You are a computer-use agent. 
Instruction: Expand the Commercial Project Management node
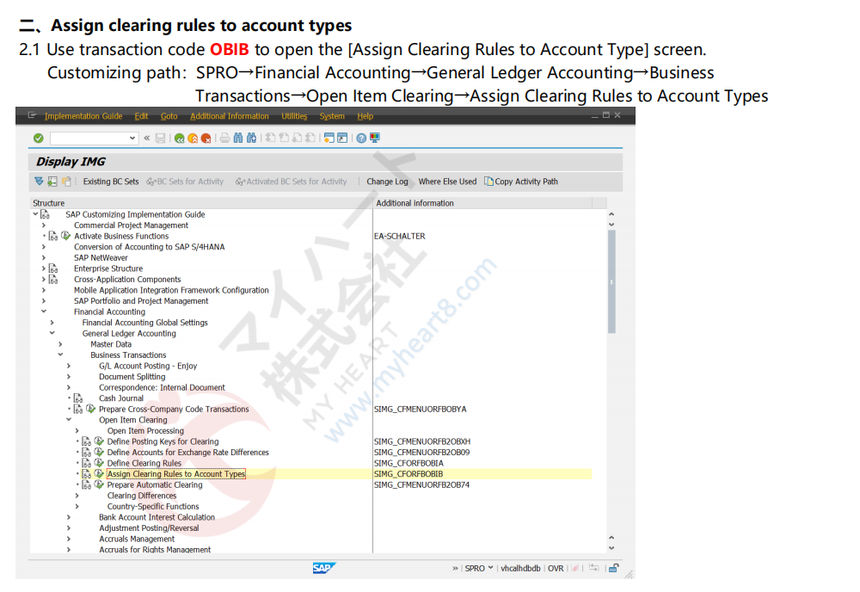point(44,225)
